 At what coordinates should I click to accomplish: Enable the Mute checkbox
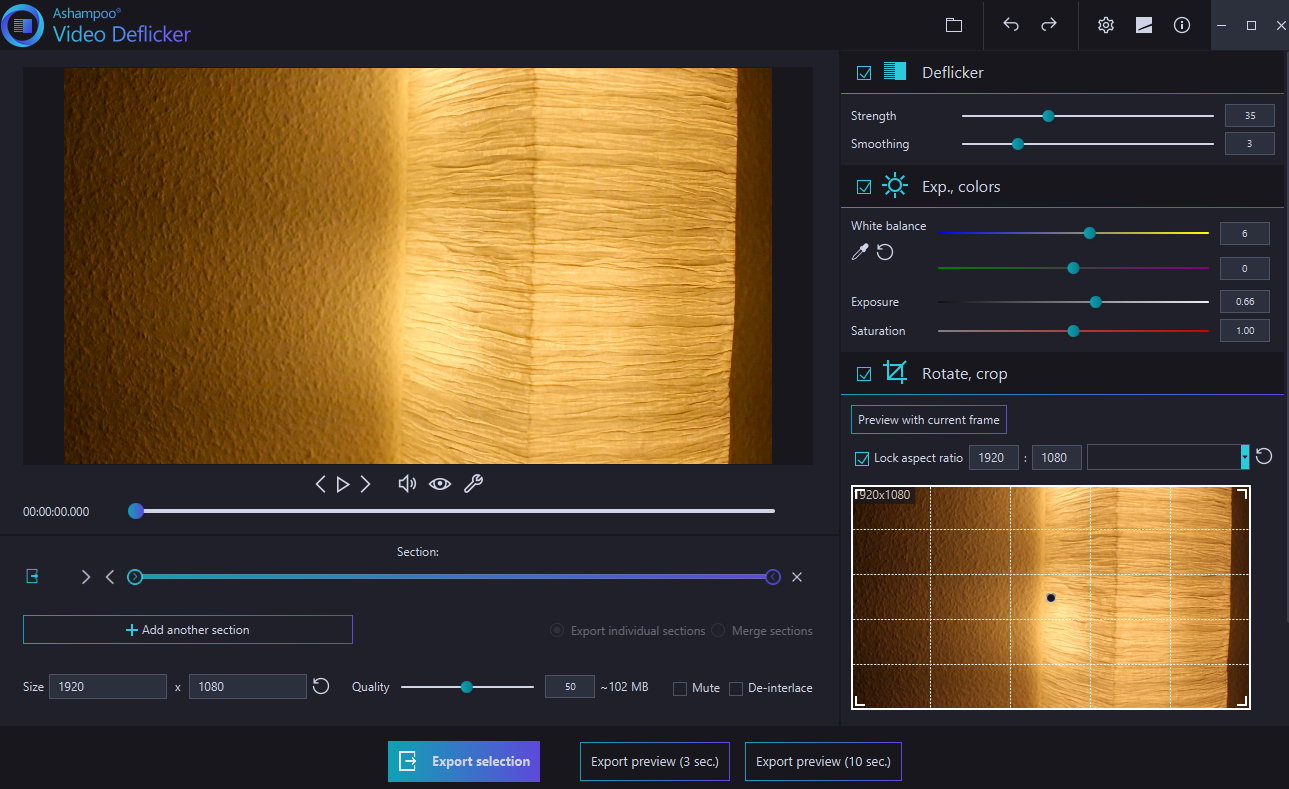(x=680, y=688)
